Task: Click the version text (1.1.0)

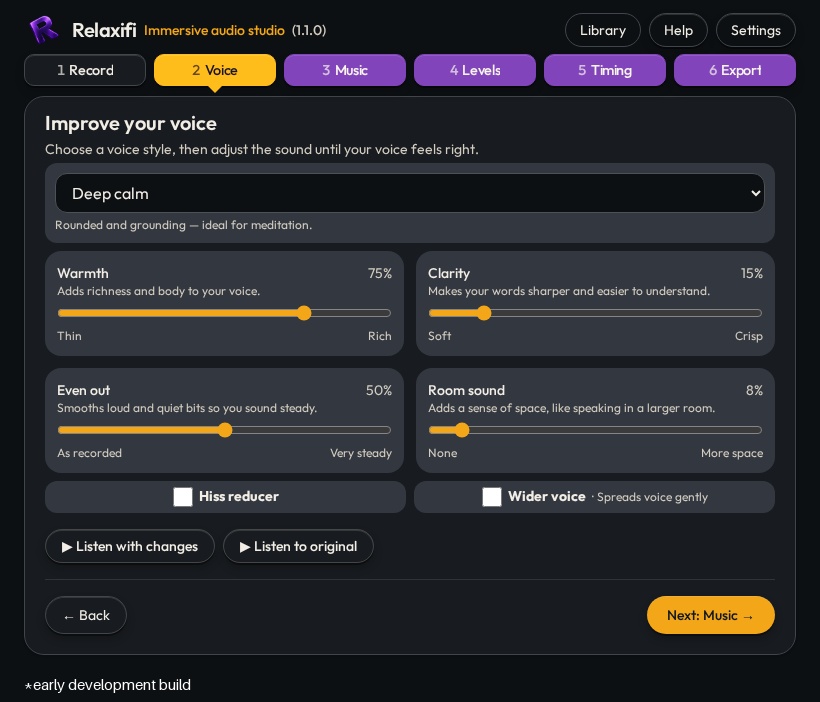Action: coord(309,30)
